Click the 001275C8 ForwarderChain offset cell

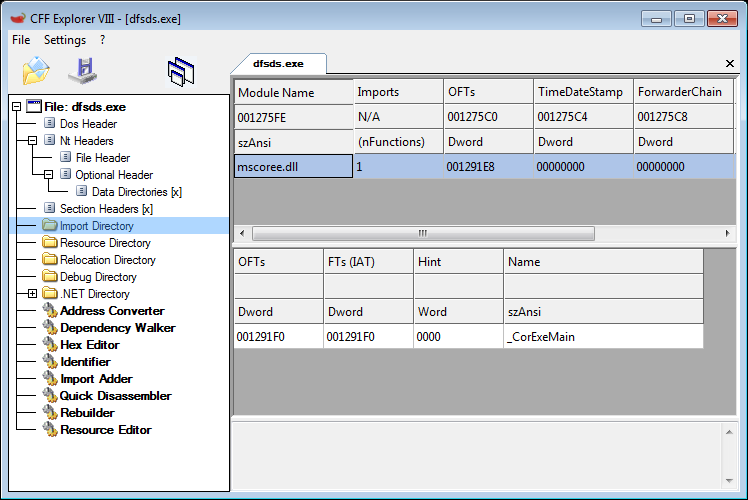[684, 117]
